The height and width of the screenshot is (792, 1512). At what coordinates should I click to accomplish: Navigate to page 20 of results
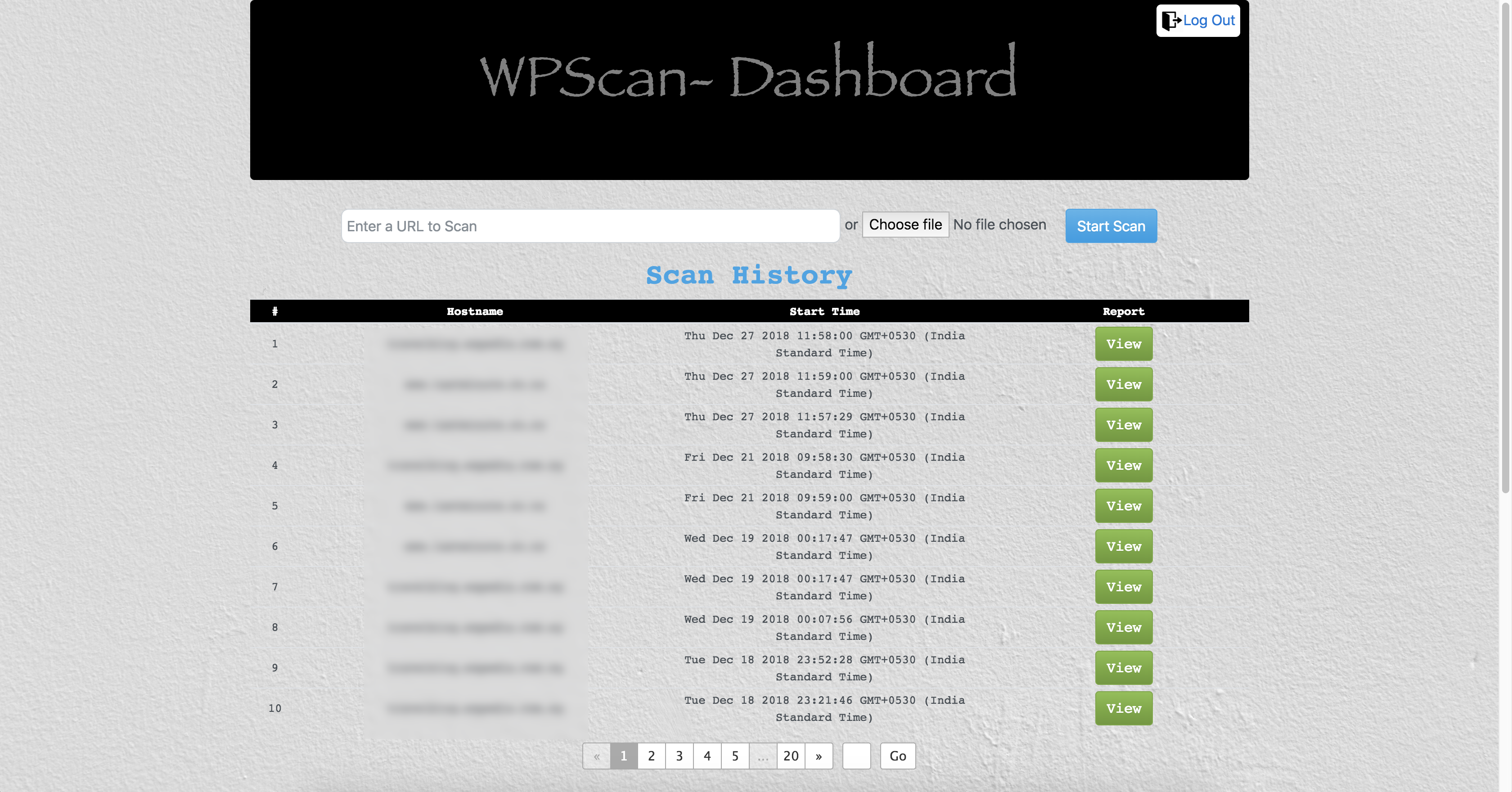(x=790, y=755)
